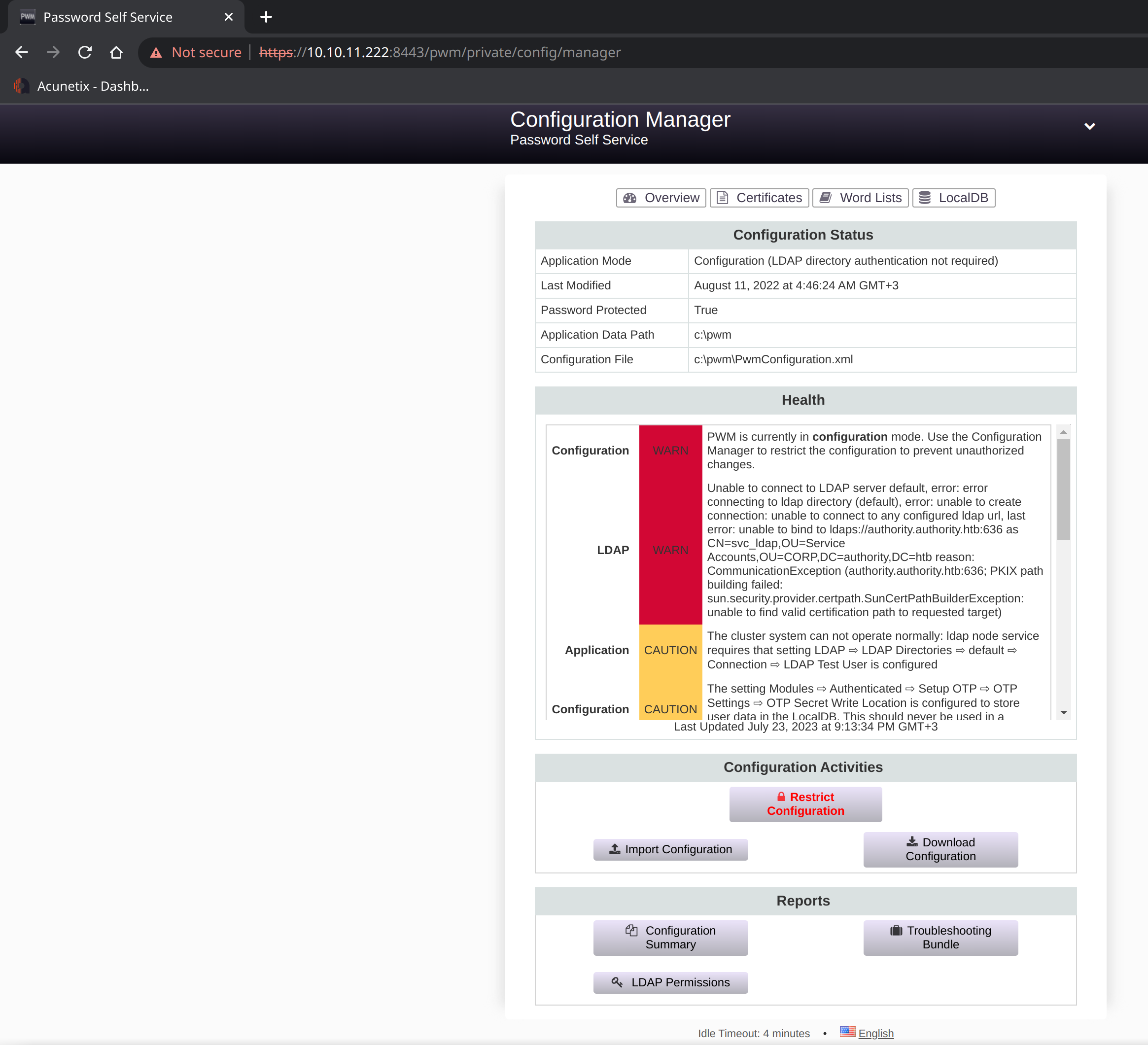Click the browser forward arrow
This screenshot has height=1045, width=1148.
[53, 52]
